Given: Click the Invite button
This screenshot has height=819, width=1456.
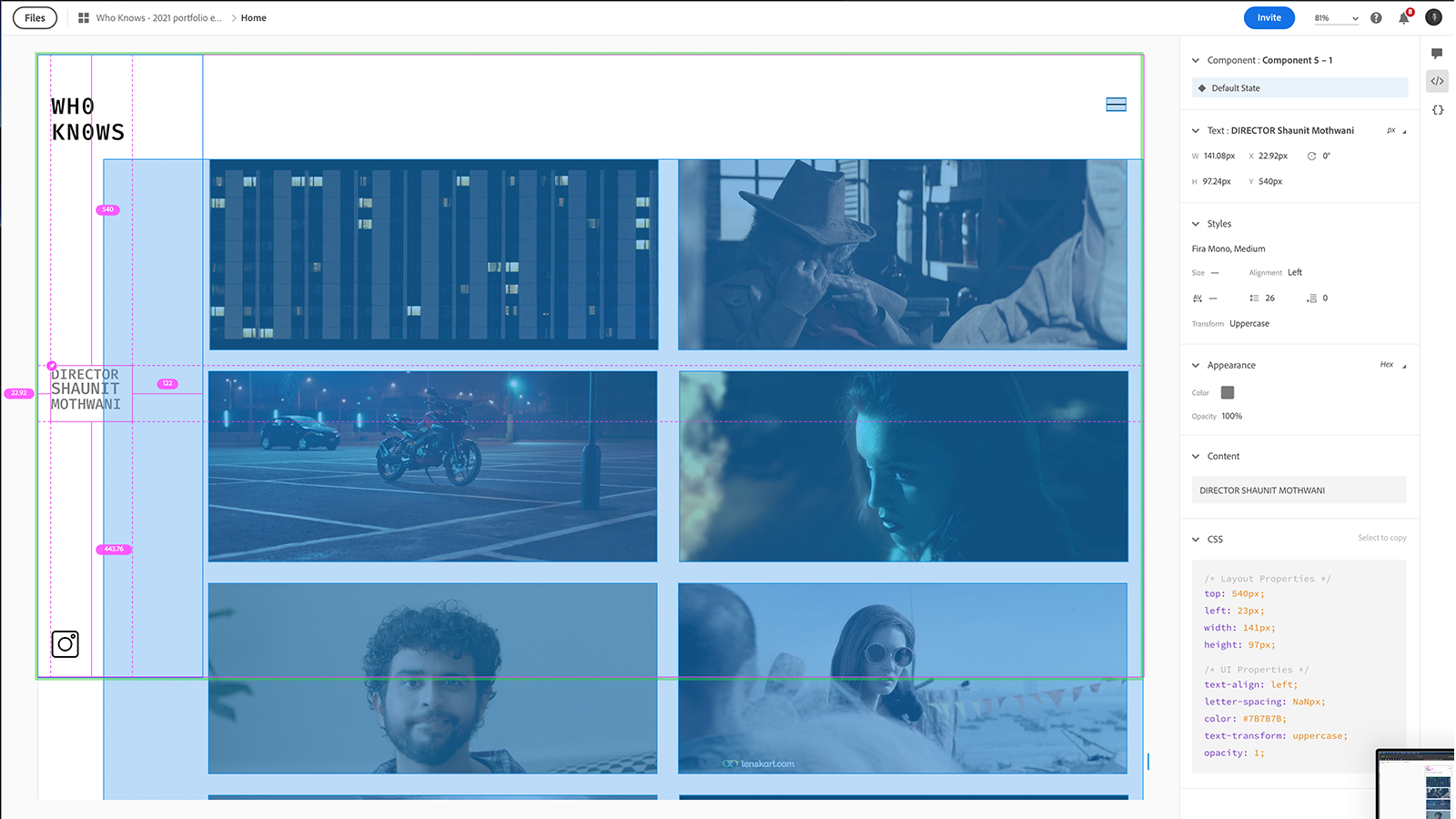Looking at the screenshot, I should coord(1269,18).
